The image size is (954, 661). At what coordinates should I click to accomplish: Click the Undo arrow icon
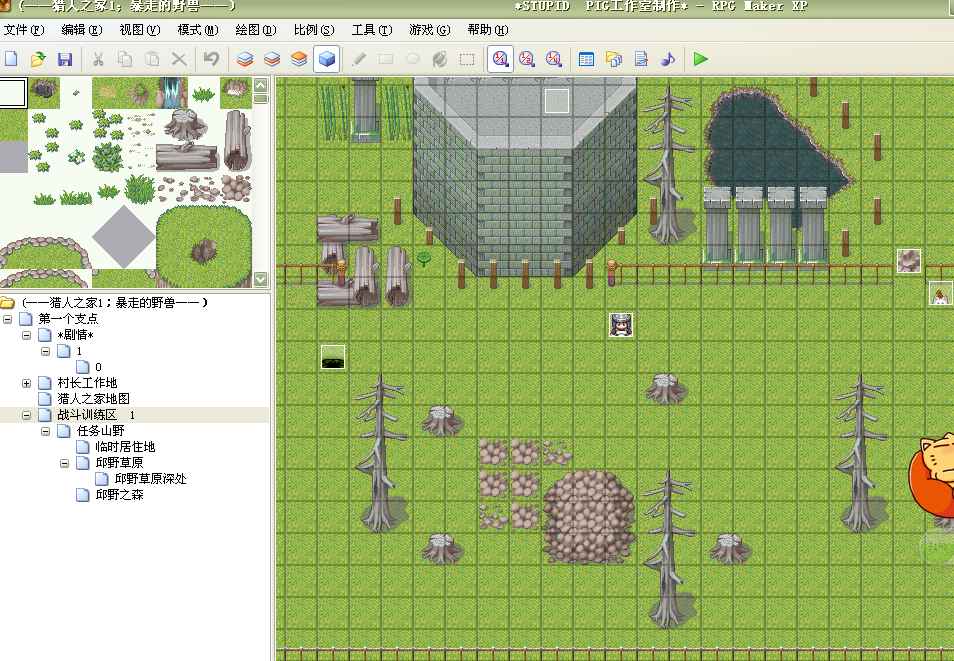[x=211, y=59]
